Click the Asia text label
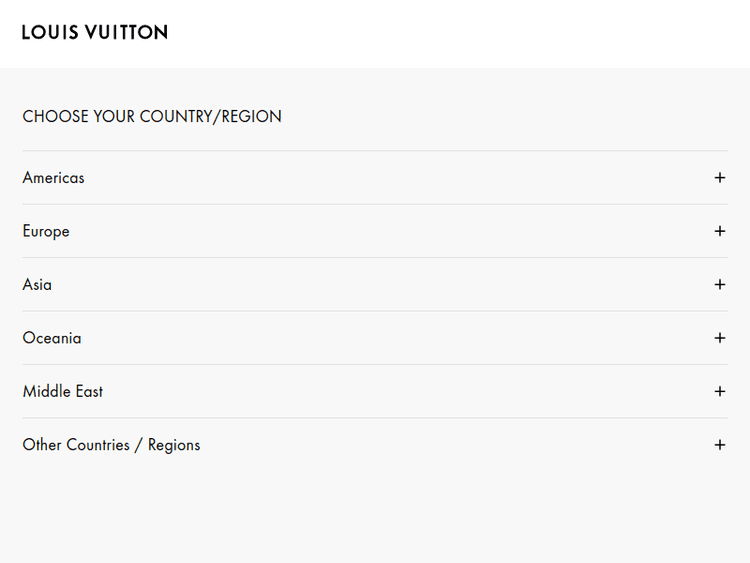 tap(37, 285)
